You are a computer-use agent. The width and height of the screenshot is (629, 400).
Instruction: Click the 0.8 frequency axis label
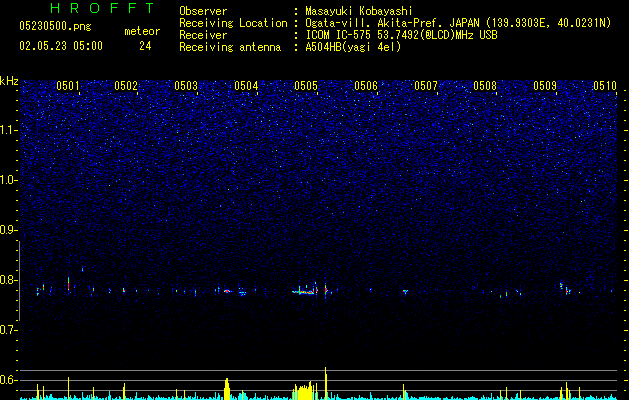(x=8, y=280)
